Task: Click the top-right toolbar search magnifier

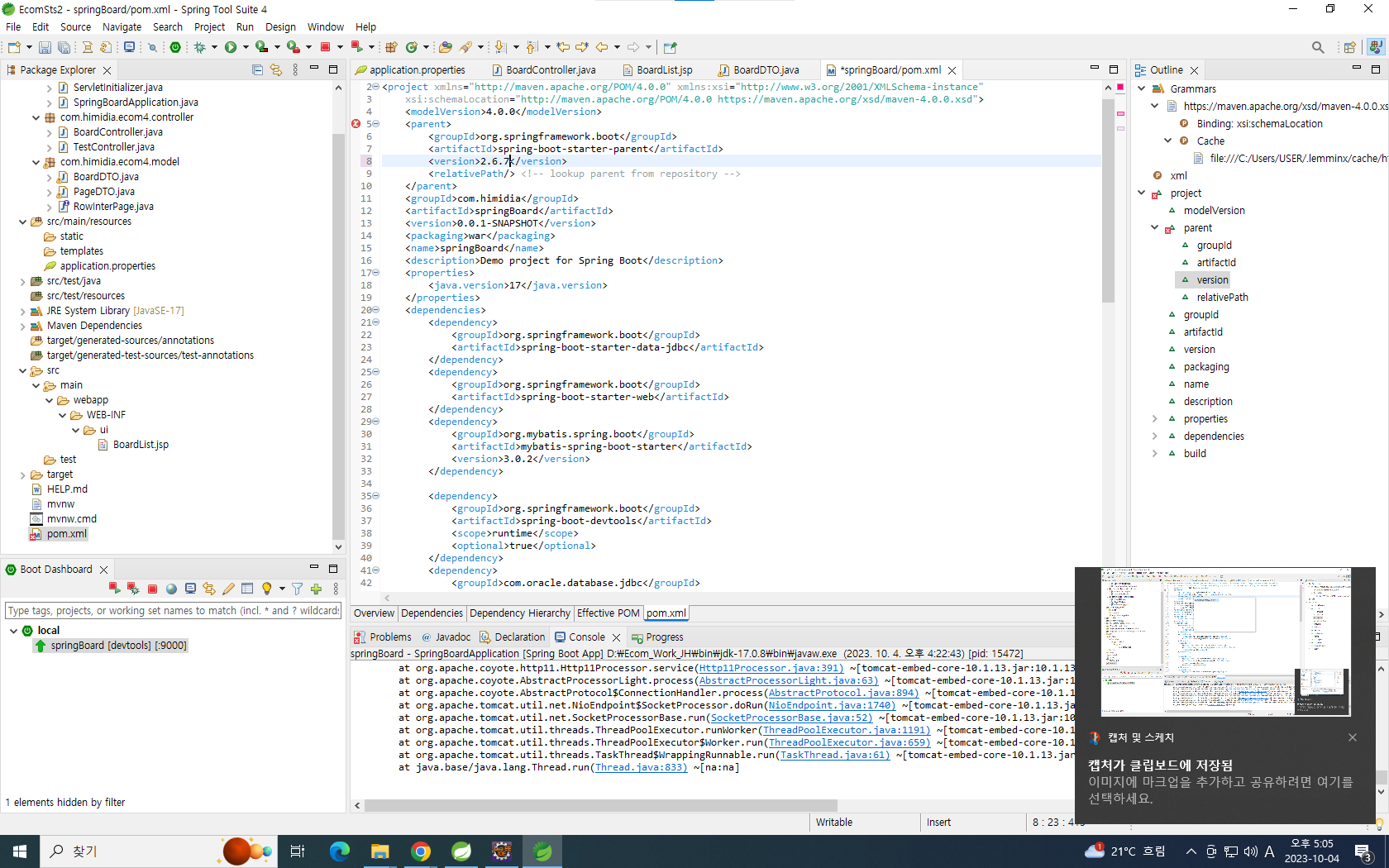Action: [1318, 47]
